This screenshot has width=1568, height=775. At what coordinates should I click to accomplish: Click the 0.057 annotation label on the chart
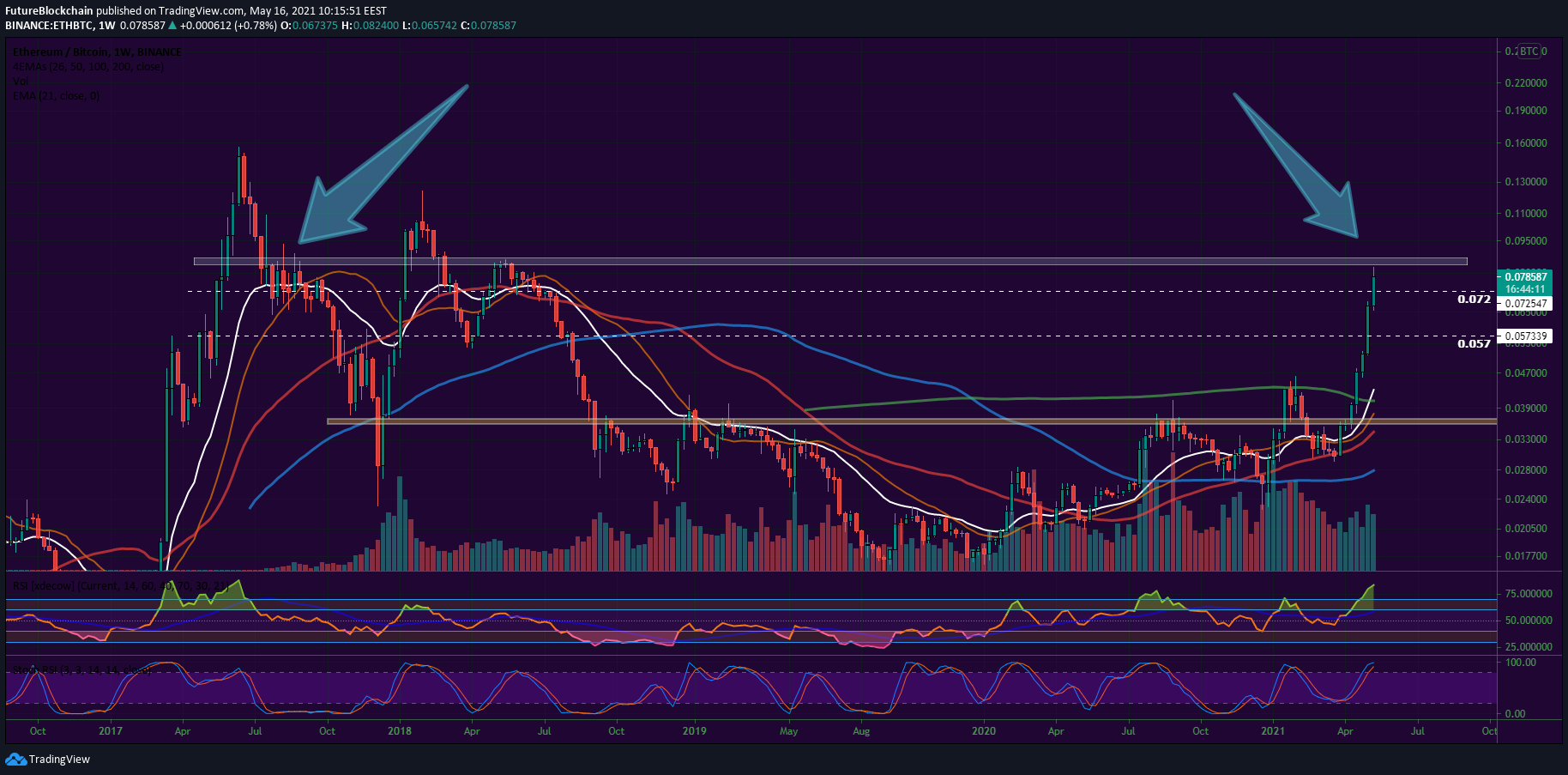(1475, 343)
